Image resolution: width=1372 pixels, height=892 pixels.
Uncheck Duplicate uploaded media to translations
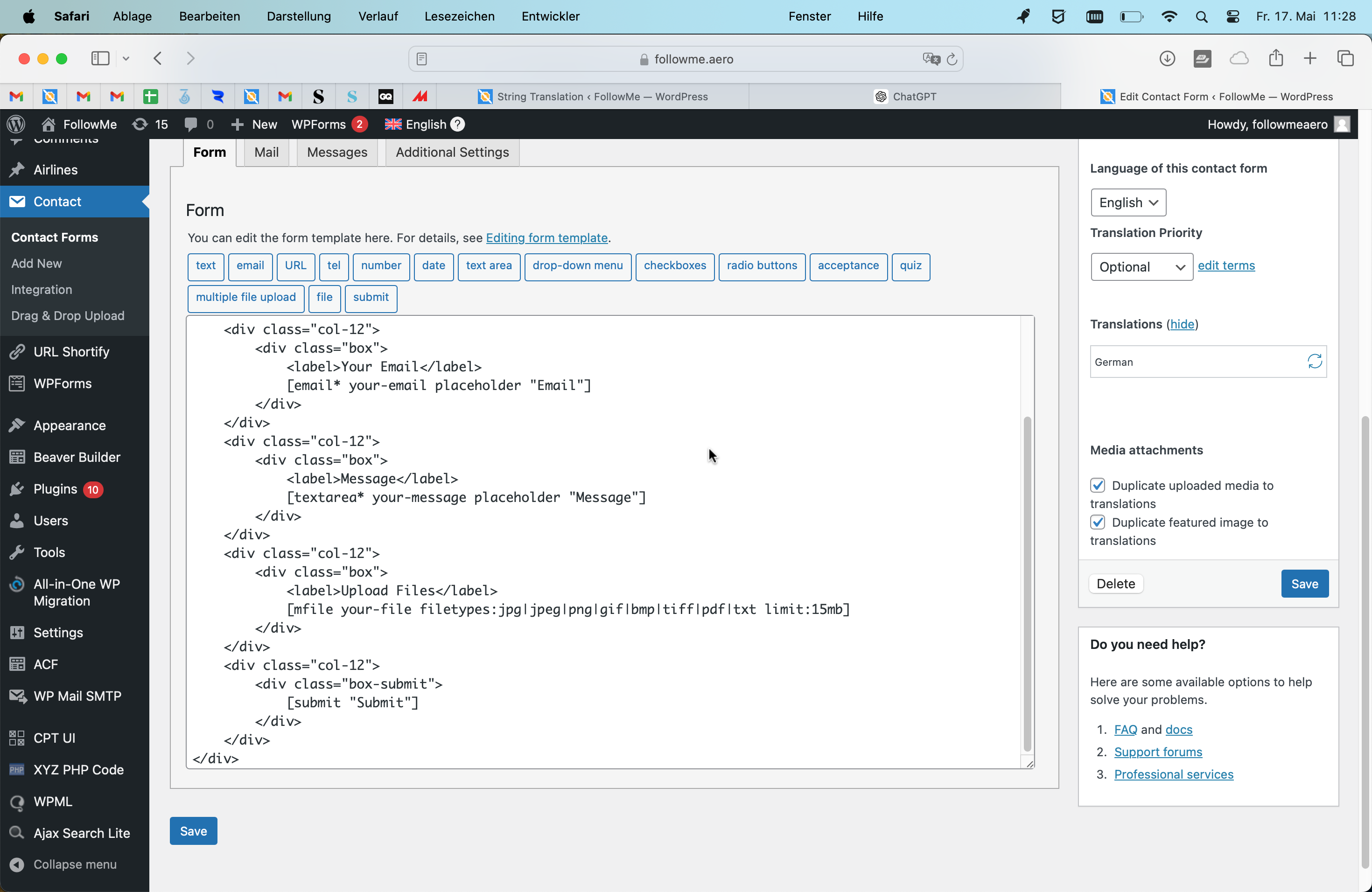pos(1098,485)
